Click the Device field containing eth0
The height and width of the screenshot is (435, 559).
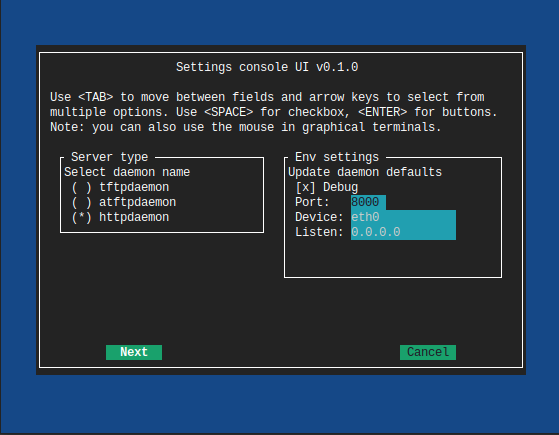click(x=403, y=217)
